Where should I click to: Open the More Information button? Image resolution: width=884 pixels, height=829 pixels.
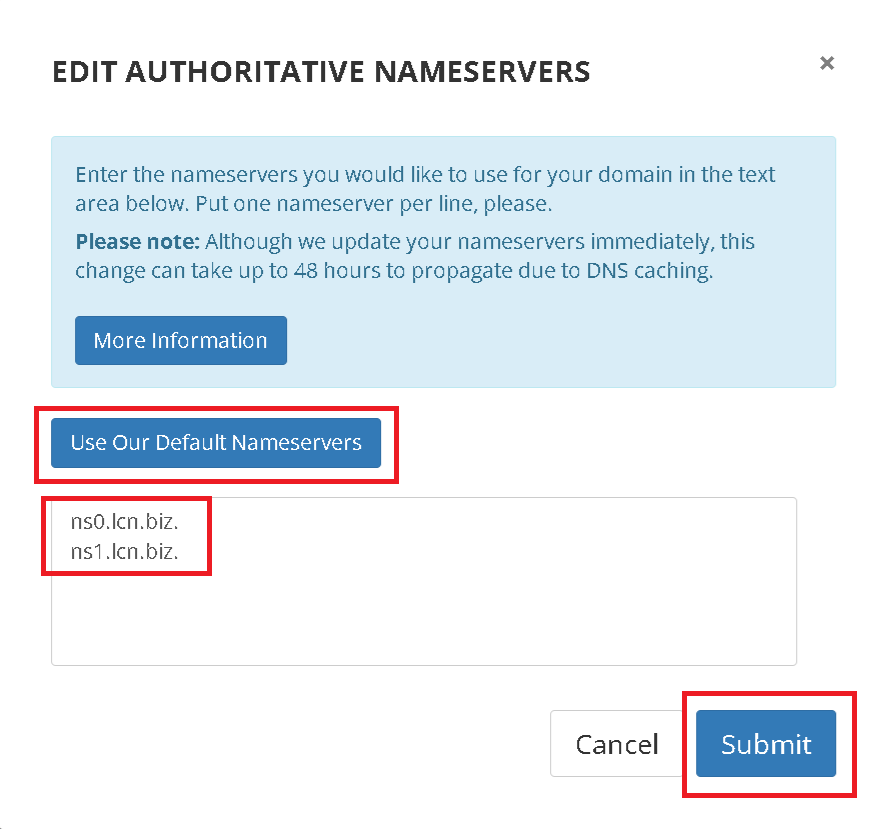181,341
